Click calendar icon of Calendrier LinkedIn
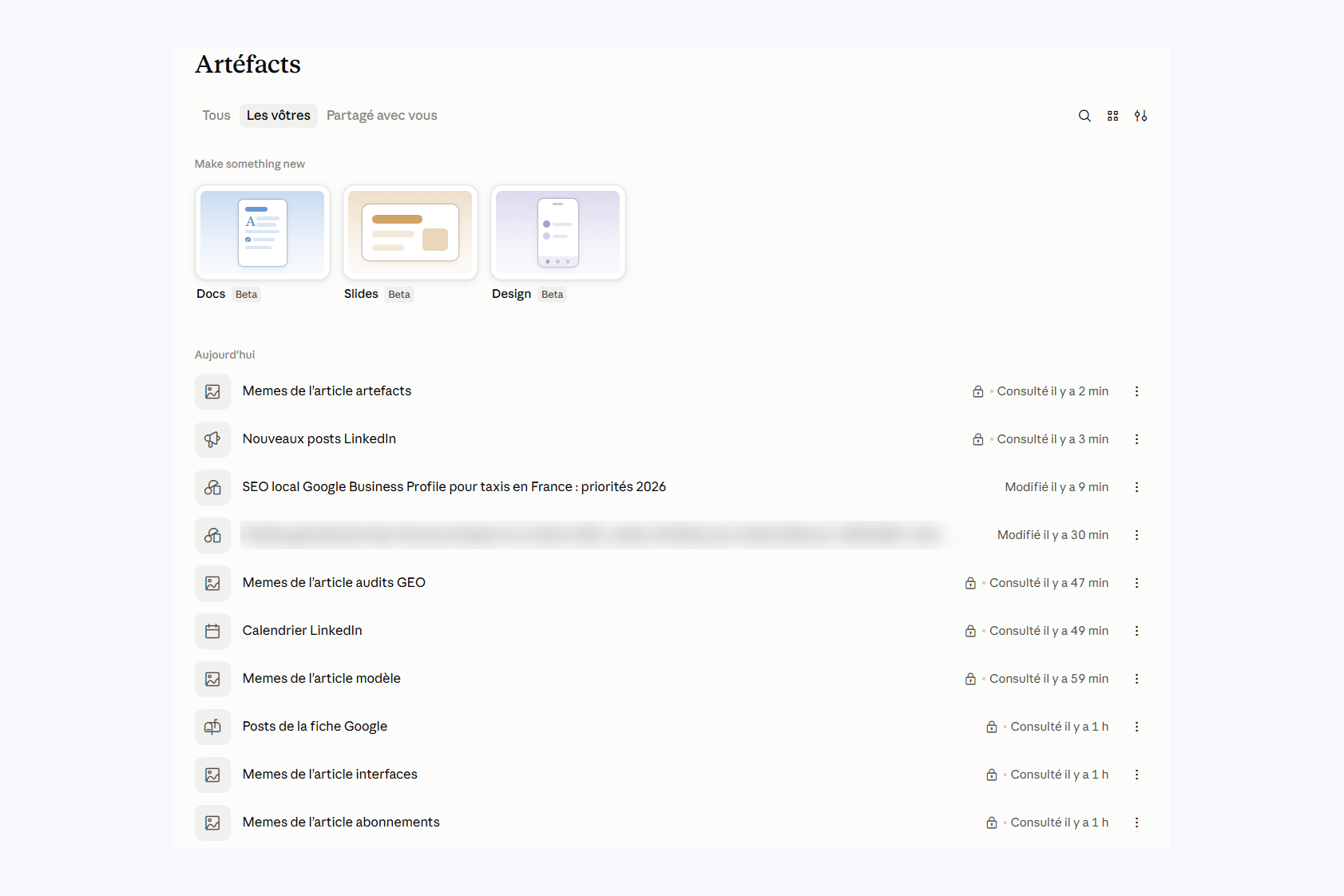 (x=212, y=631)
